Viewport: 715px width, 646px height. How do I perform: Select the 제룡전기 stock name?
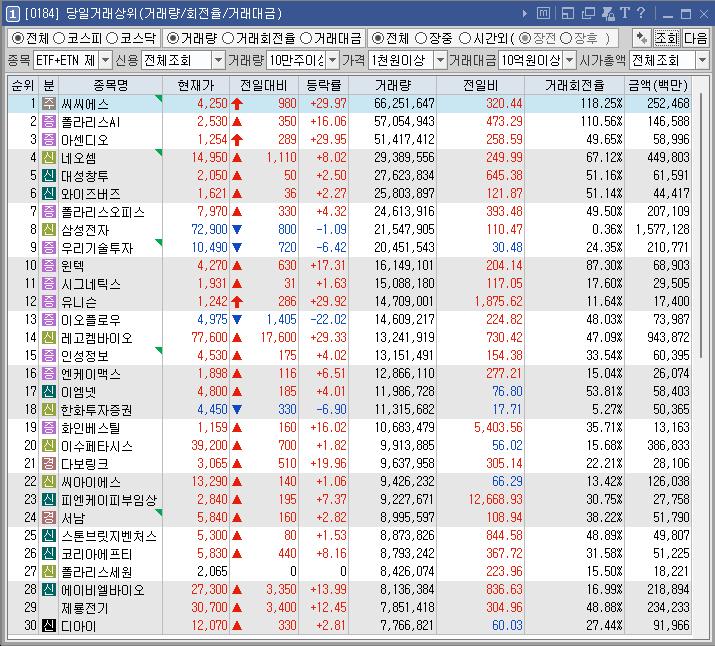coord(85,608)
